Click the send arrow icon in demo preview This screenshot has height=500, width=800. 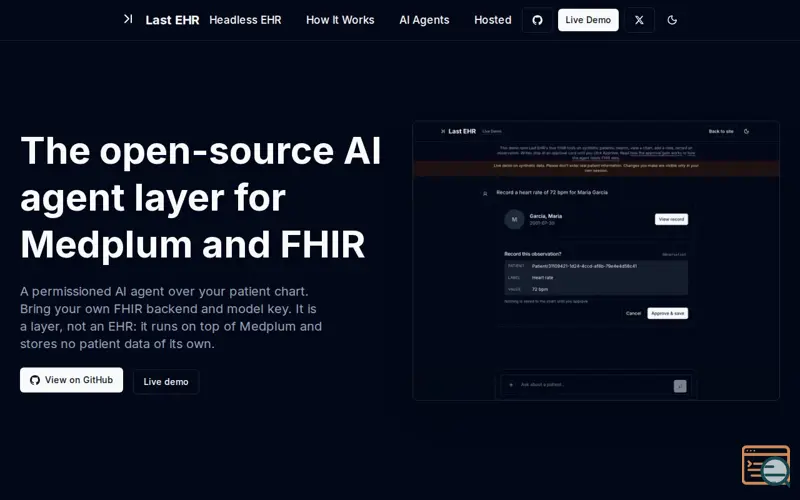coord(680,386)
